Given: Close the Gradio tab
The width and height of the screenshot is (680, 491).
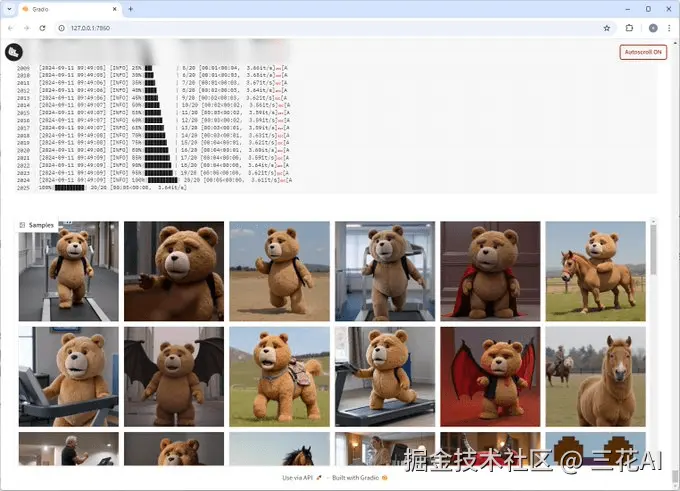Looking at the screenshot, I should [x=114, y=9].
